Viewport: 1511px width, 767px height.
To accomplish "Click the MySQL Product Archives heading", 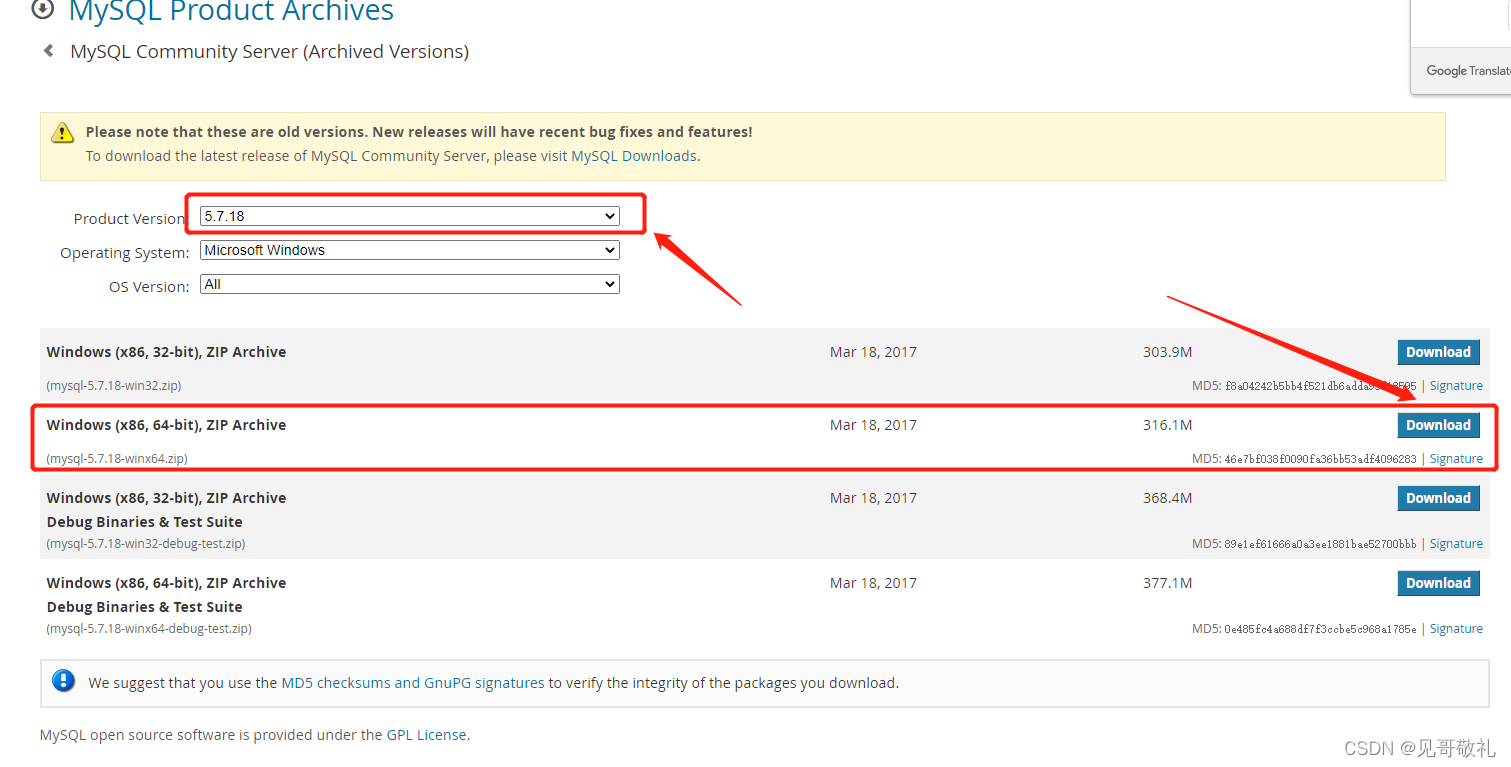I will click(x=231, y=12).
